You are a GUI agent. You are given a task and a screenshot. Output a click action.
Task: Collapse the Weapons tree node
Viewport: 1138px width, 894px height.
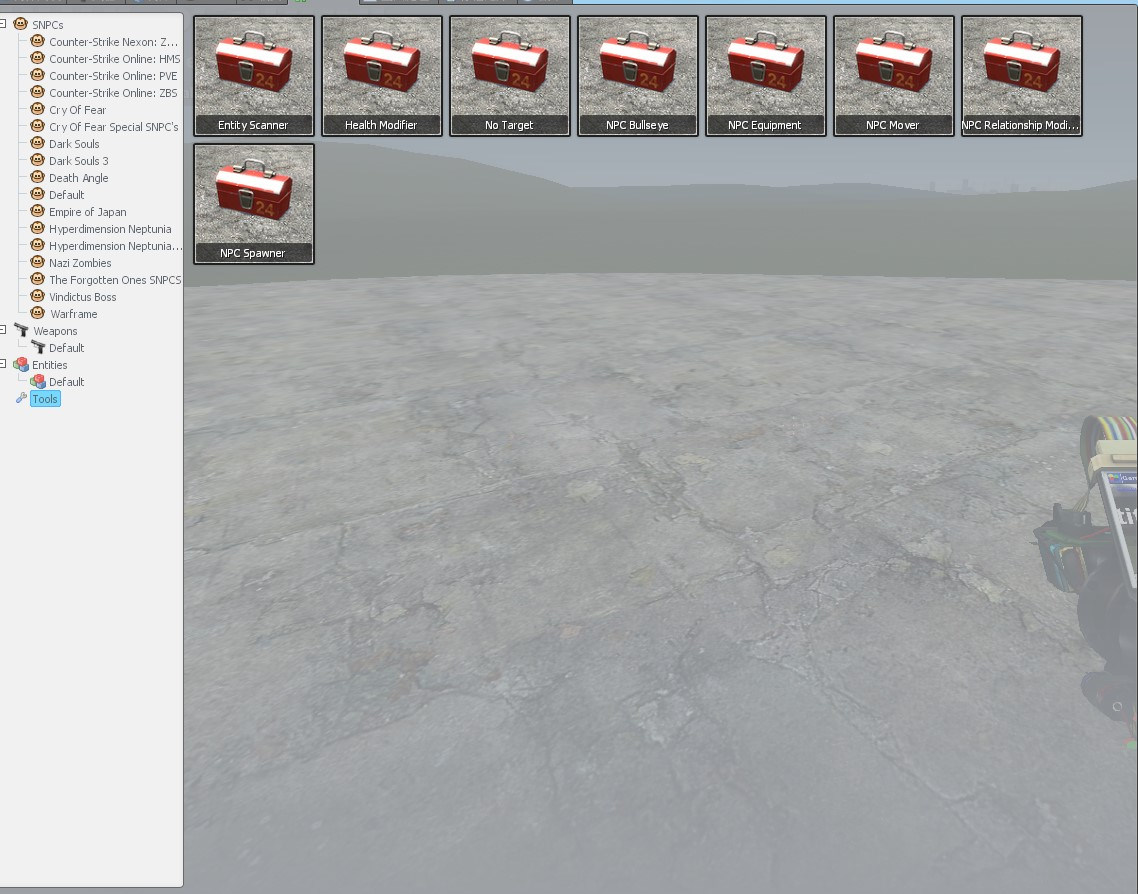click(x=4, y=330)
